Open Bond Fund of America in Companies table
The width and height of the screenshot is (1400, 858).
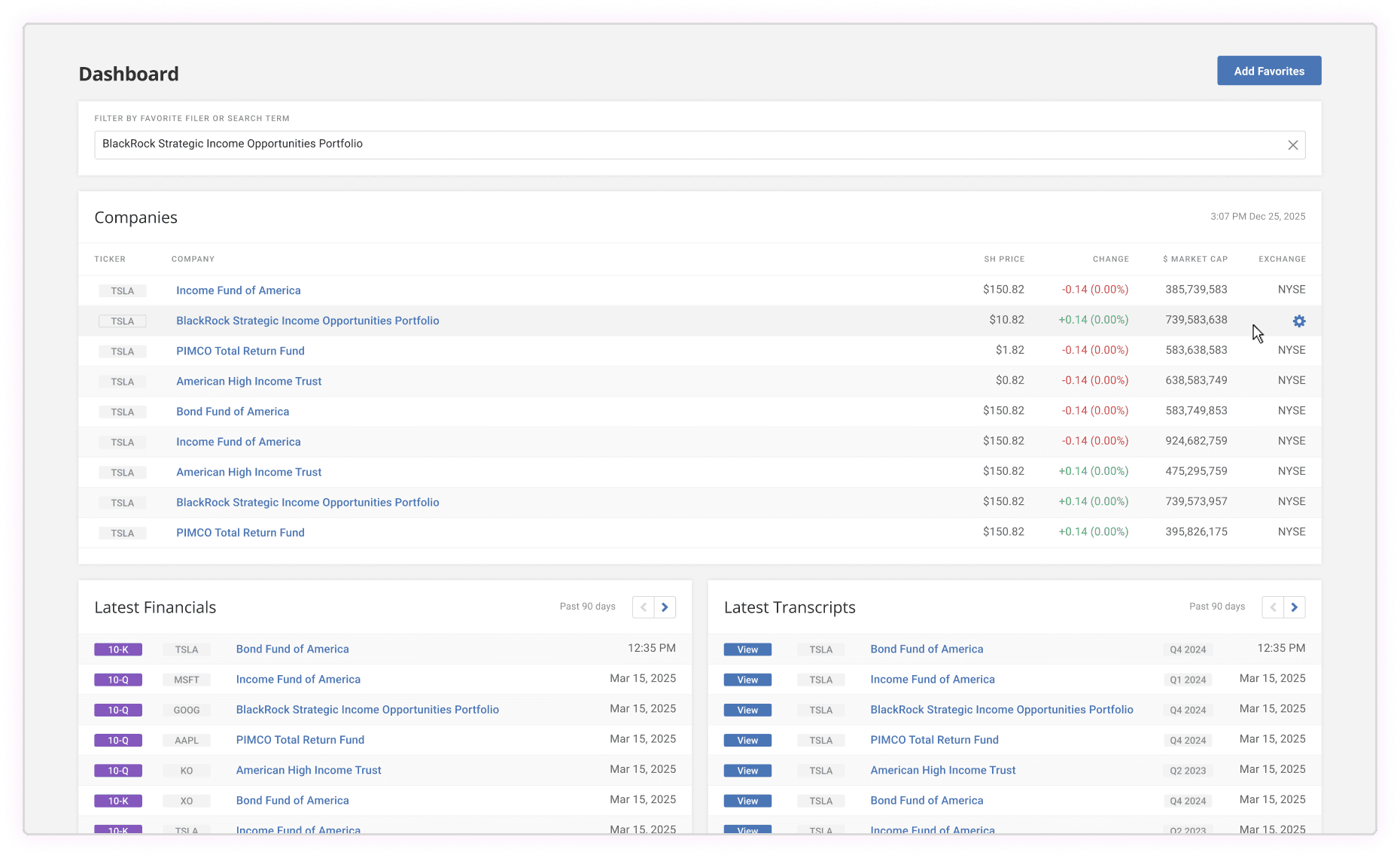click(x=233, y=412)
